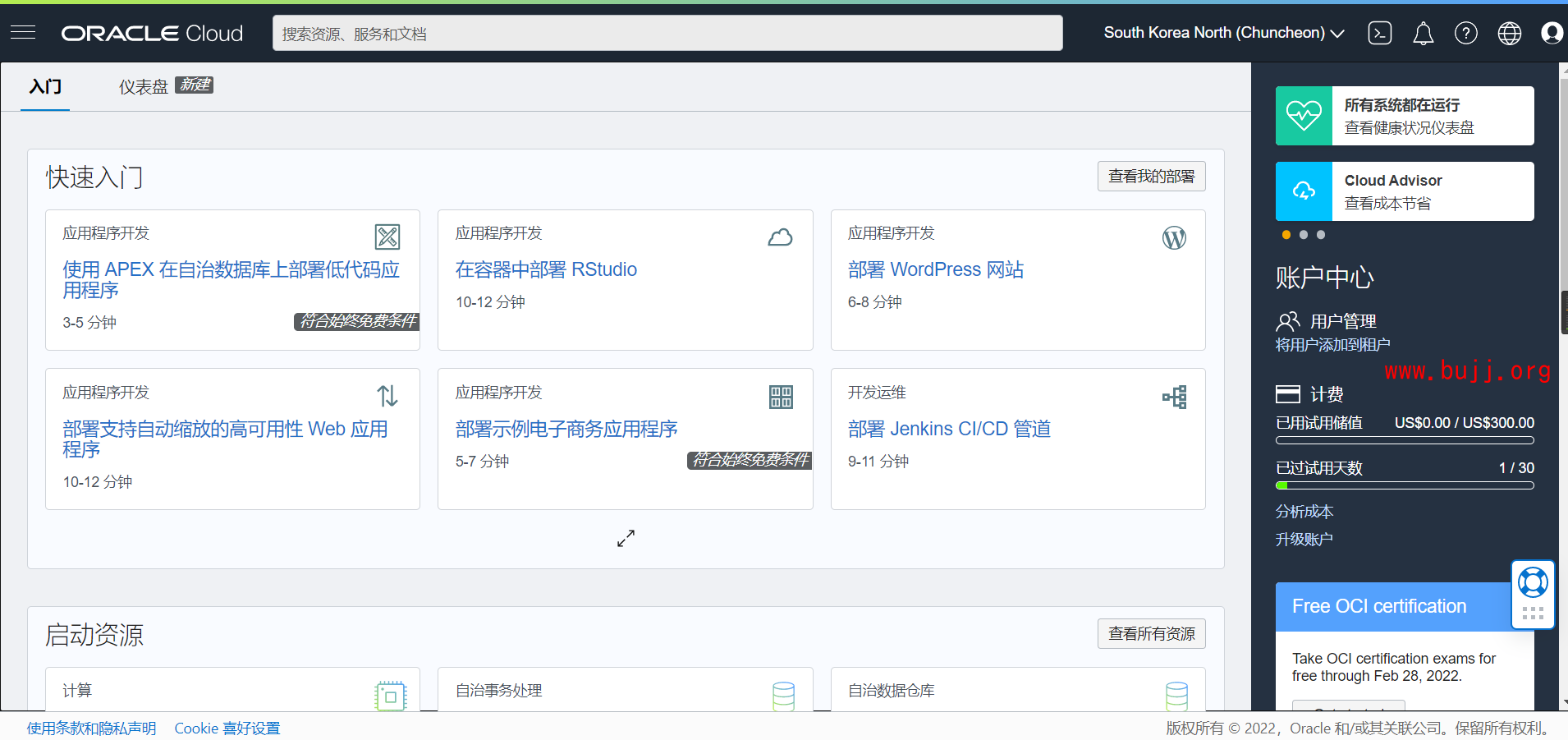Click the search resources input field
The height and width of the screenshot is (740, 1568).
(667, 34)
